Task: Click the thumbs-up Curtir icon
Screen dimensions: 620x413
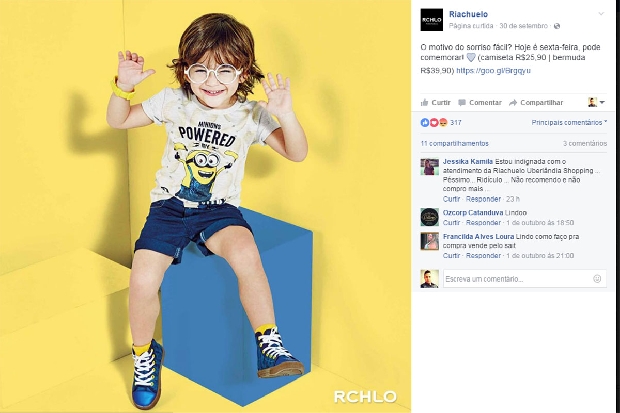Action: [424, 103]
